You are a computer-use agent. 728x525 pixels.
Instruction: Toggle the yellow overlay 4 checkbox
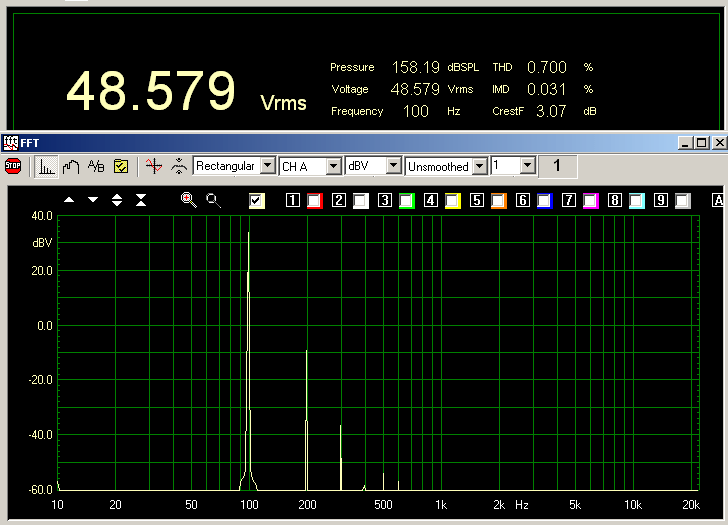pyautogui.click(x=453, y=201)
